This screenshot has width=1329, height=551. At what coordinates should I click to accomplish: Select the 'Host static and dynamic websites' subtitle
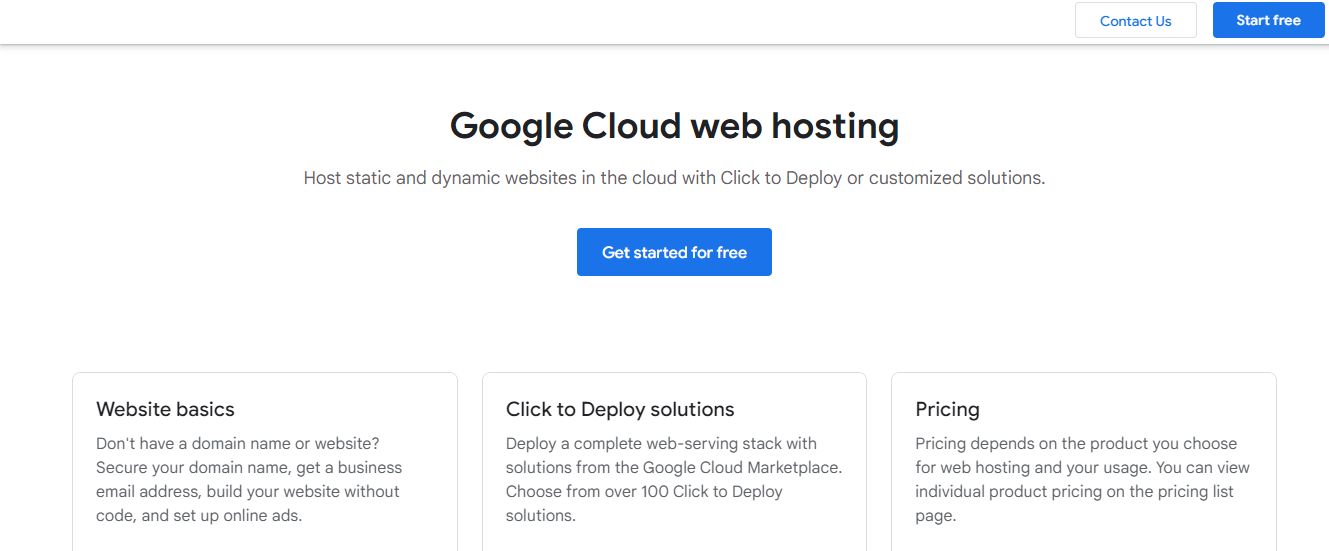674,178
